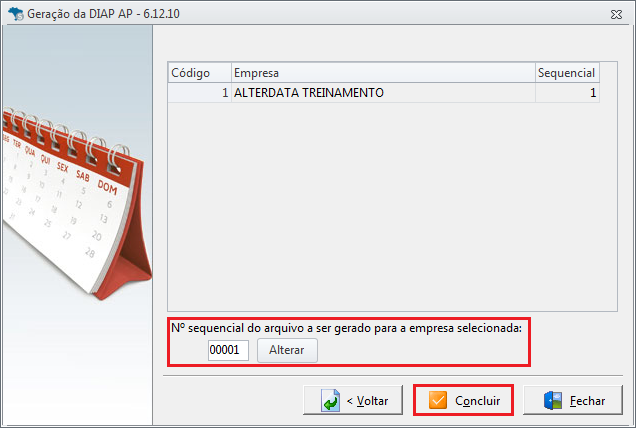Go back with the Voltar button
Image resolution: width=636 pixels, height=428 pixels.
click(x=353, y=400)
